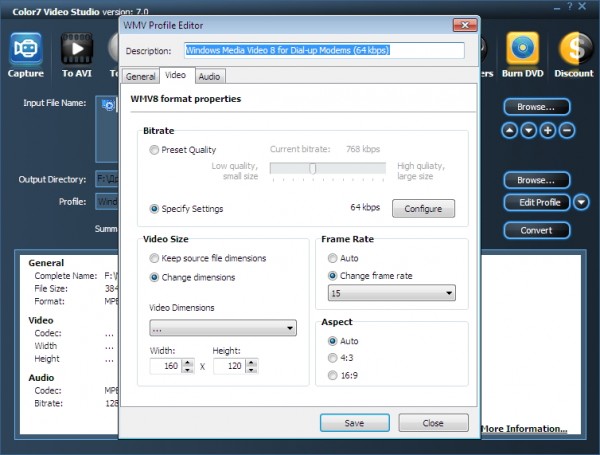Viewport: 600px width, 455px height.
Task: Switch to the Audio tab
Action: tap(209, 77)
